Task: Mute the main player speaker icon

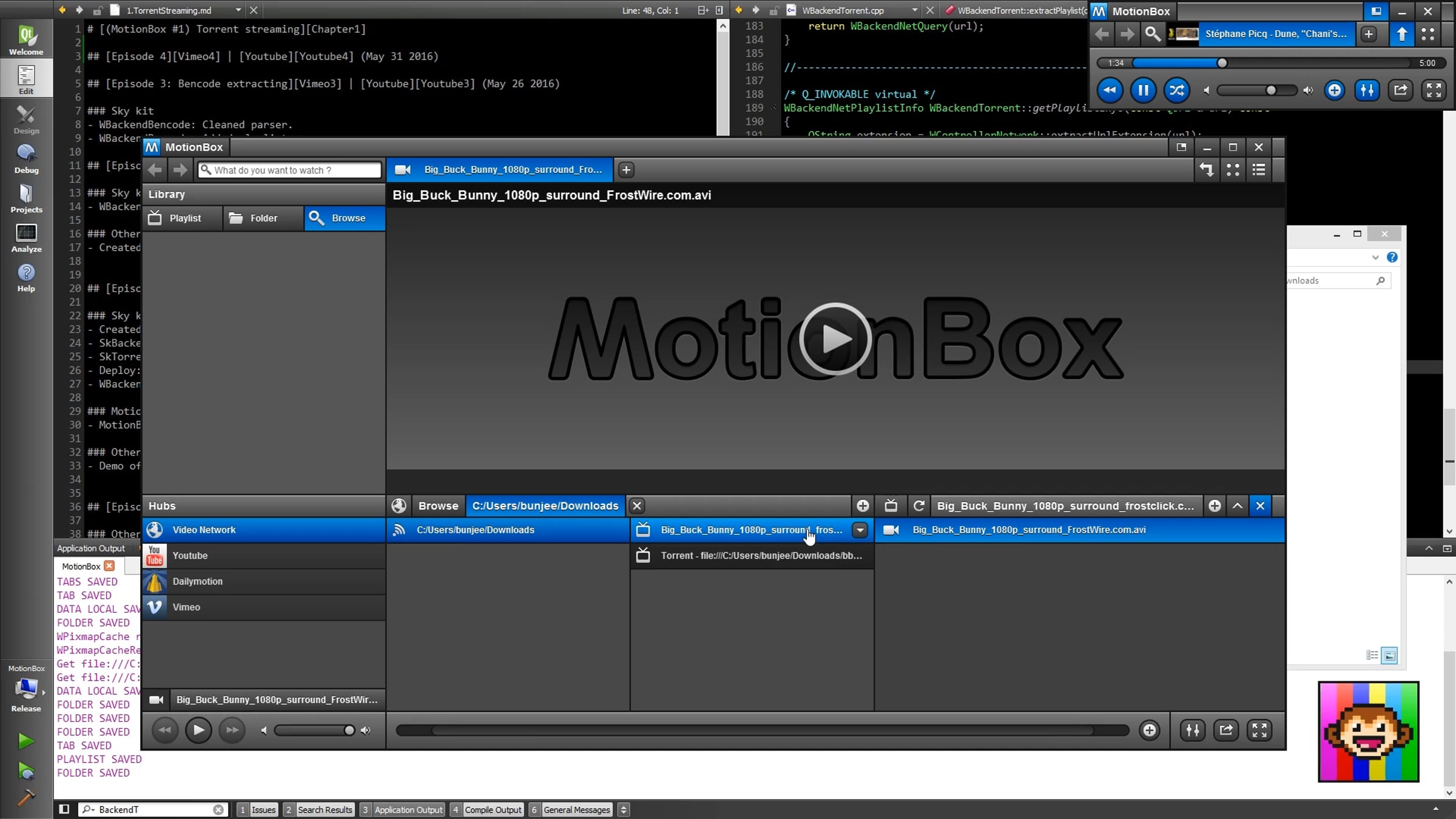Action: click(264, 730)
